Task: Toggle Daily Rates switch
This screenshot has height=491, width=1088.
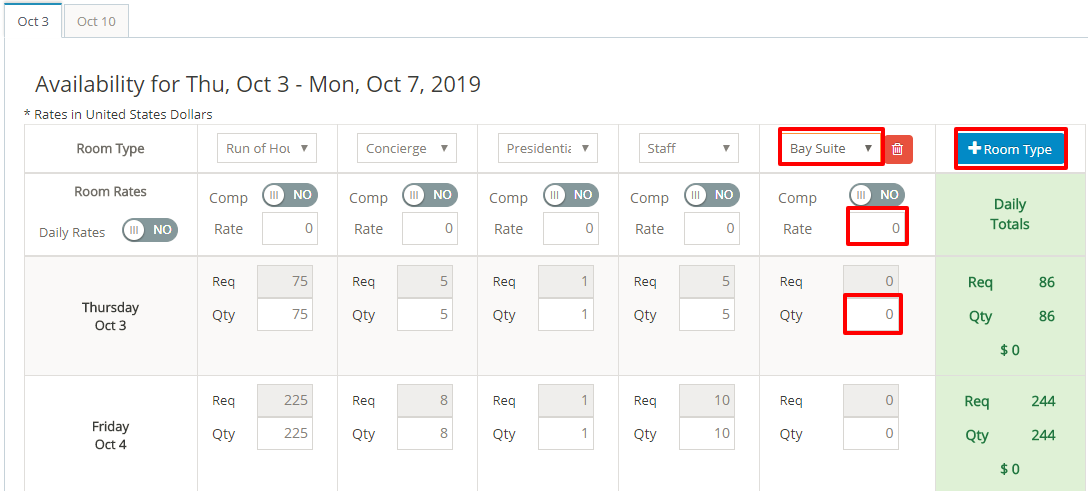Action: pos(149,230)
